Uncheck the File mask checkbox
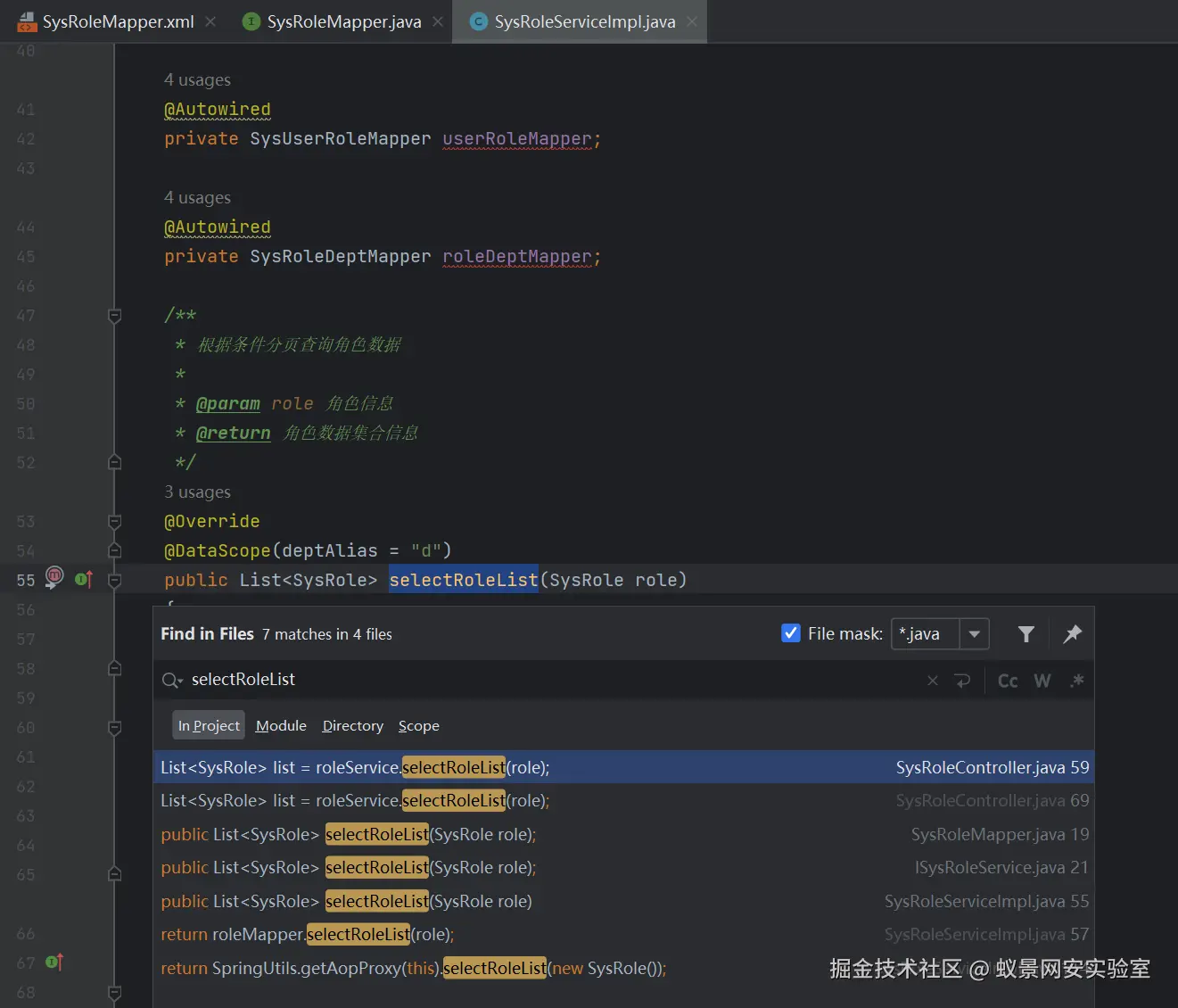 790,633
